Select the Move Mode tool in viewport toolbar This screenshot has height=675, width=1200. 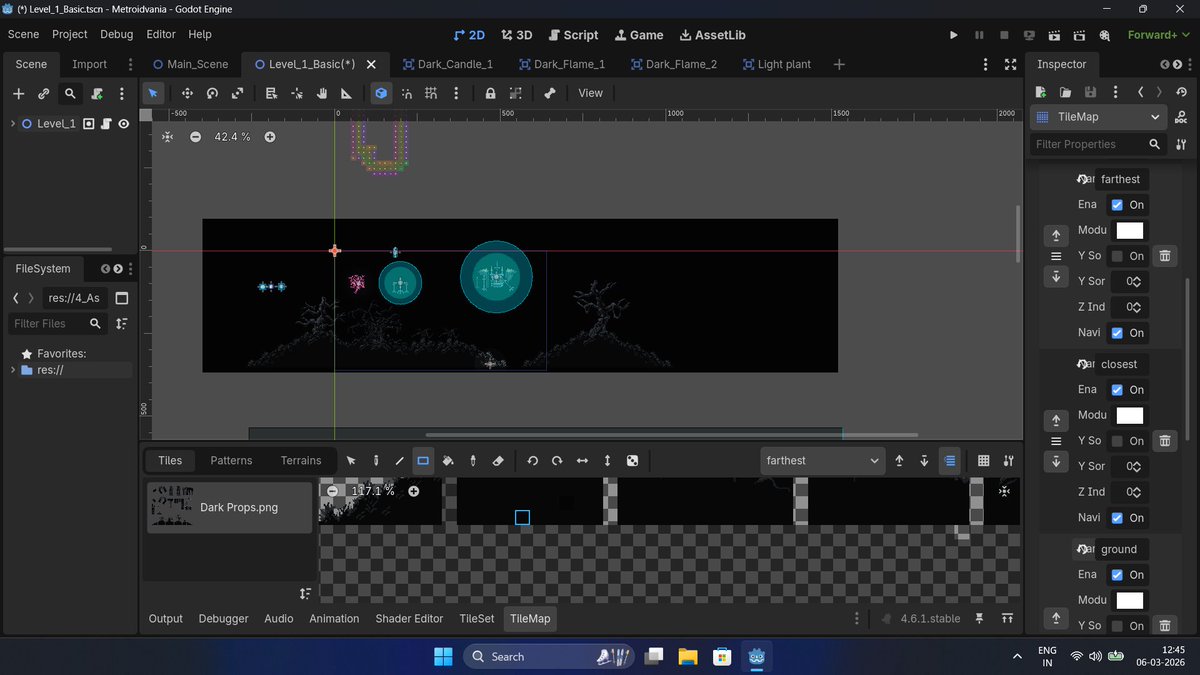tap(187, 93)
